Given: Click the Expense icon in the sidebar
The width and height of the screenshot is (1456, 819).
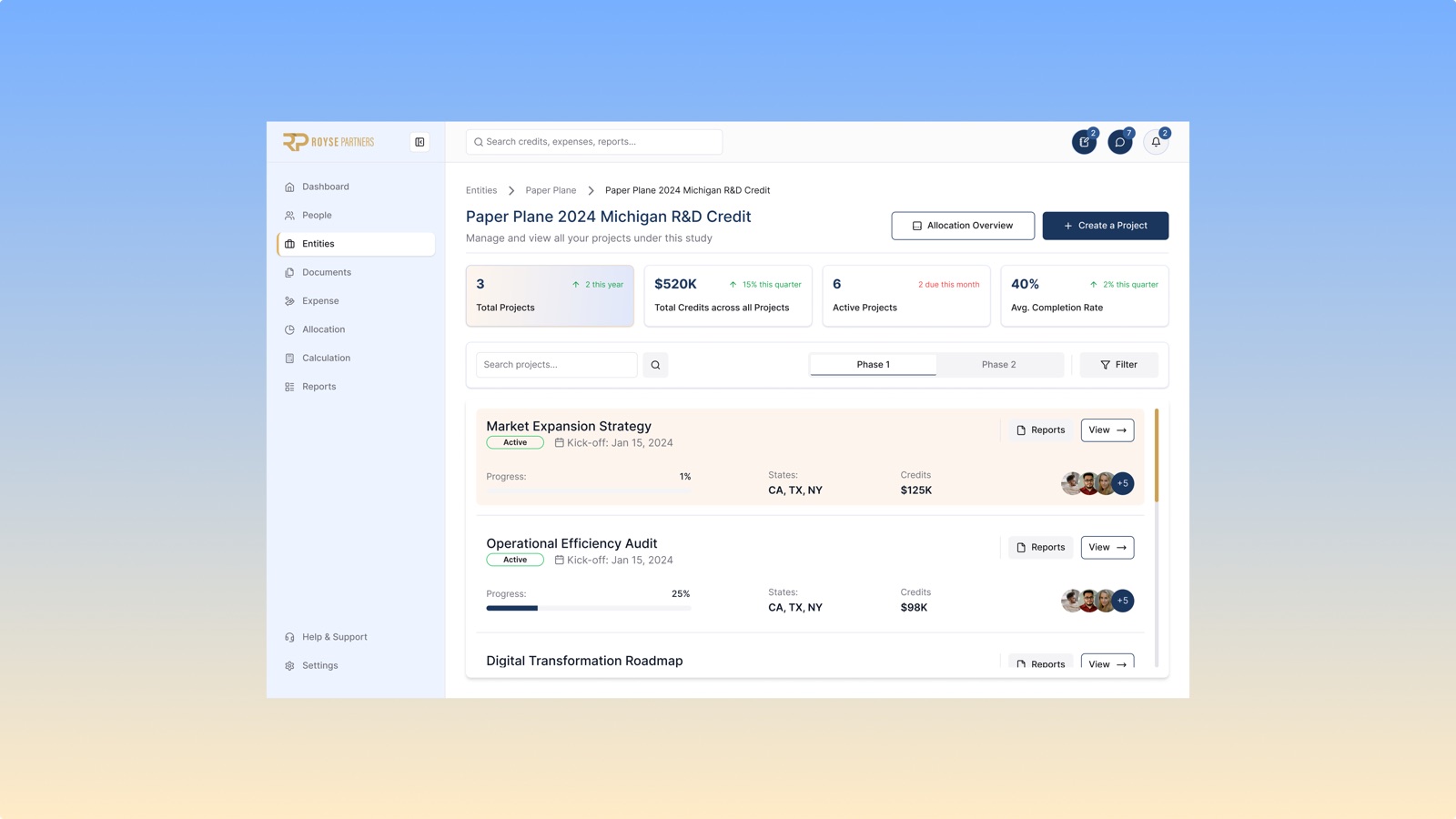Looking at the screenshot, I should (289, 301).
